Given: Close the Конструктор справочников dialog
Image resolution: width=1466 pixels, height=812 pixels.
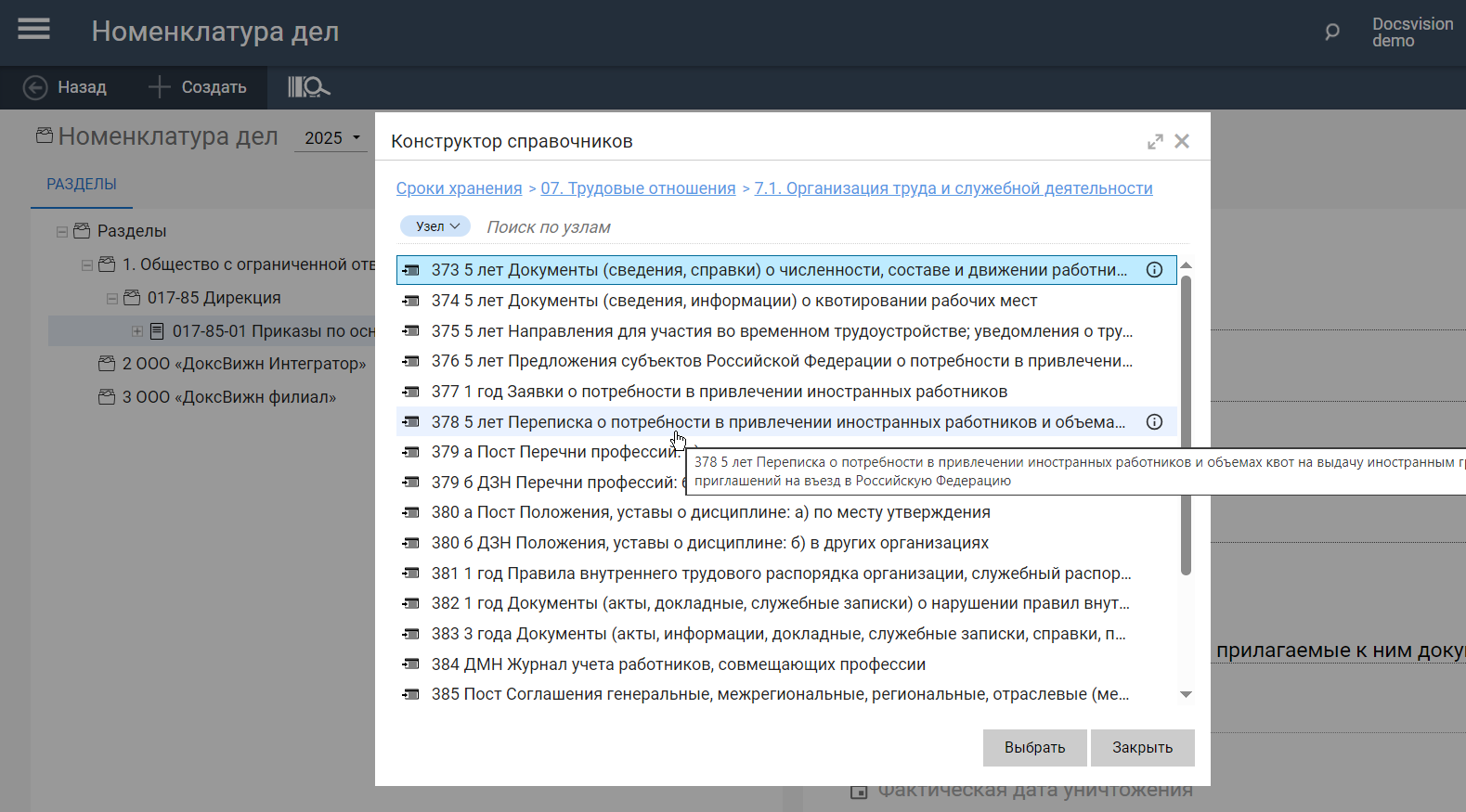Looking at the screenshot, I should pos(1182,141).
